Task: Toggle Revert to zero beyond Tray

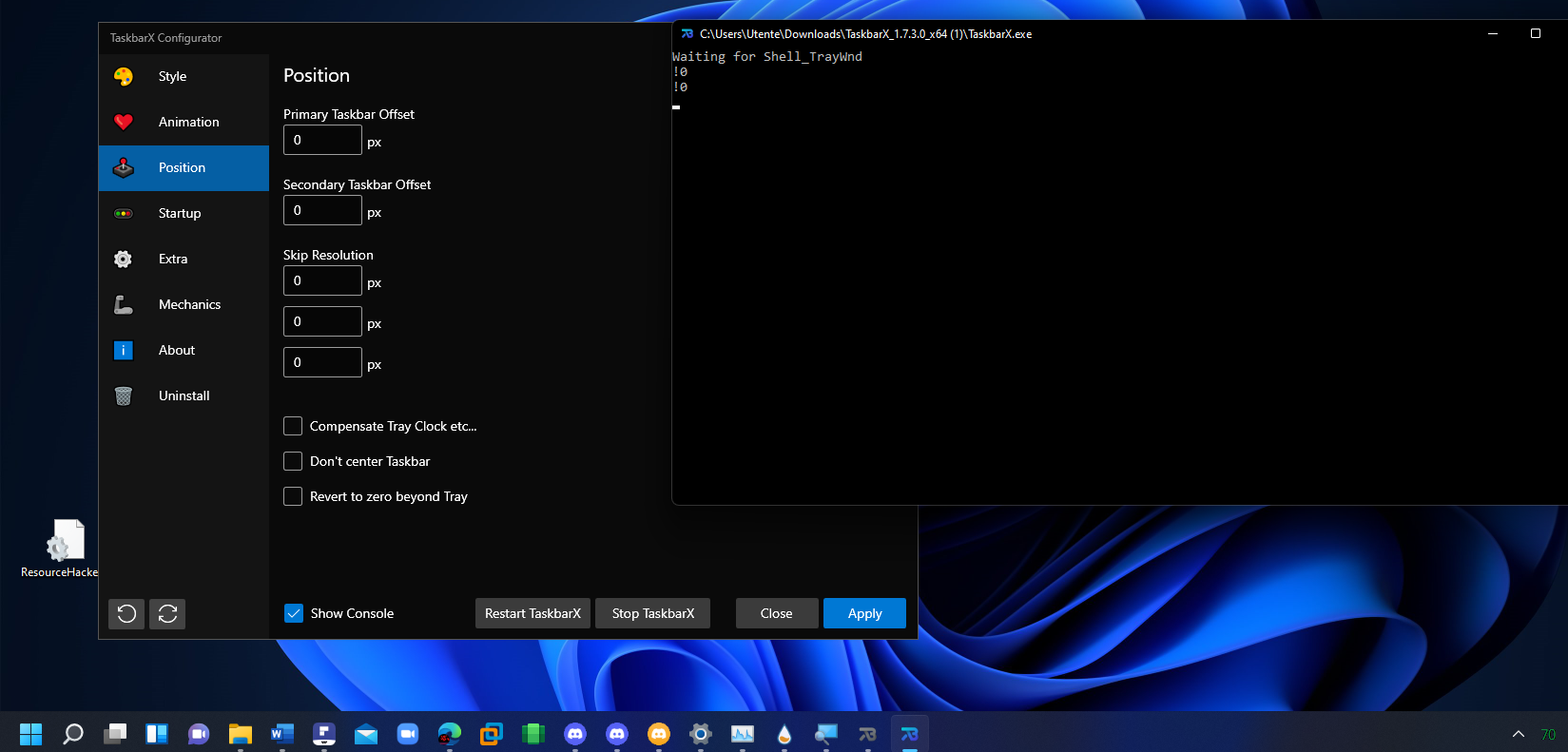Action: pyautogui.click(x=293, y=496)
